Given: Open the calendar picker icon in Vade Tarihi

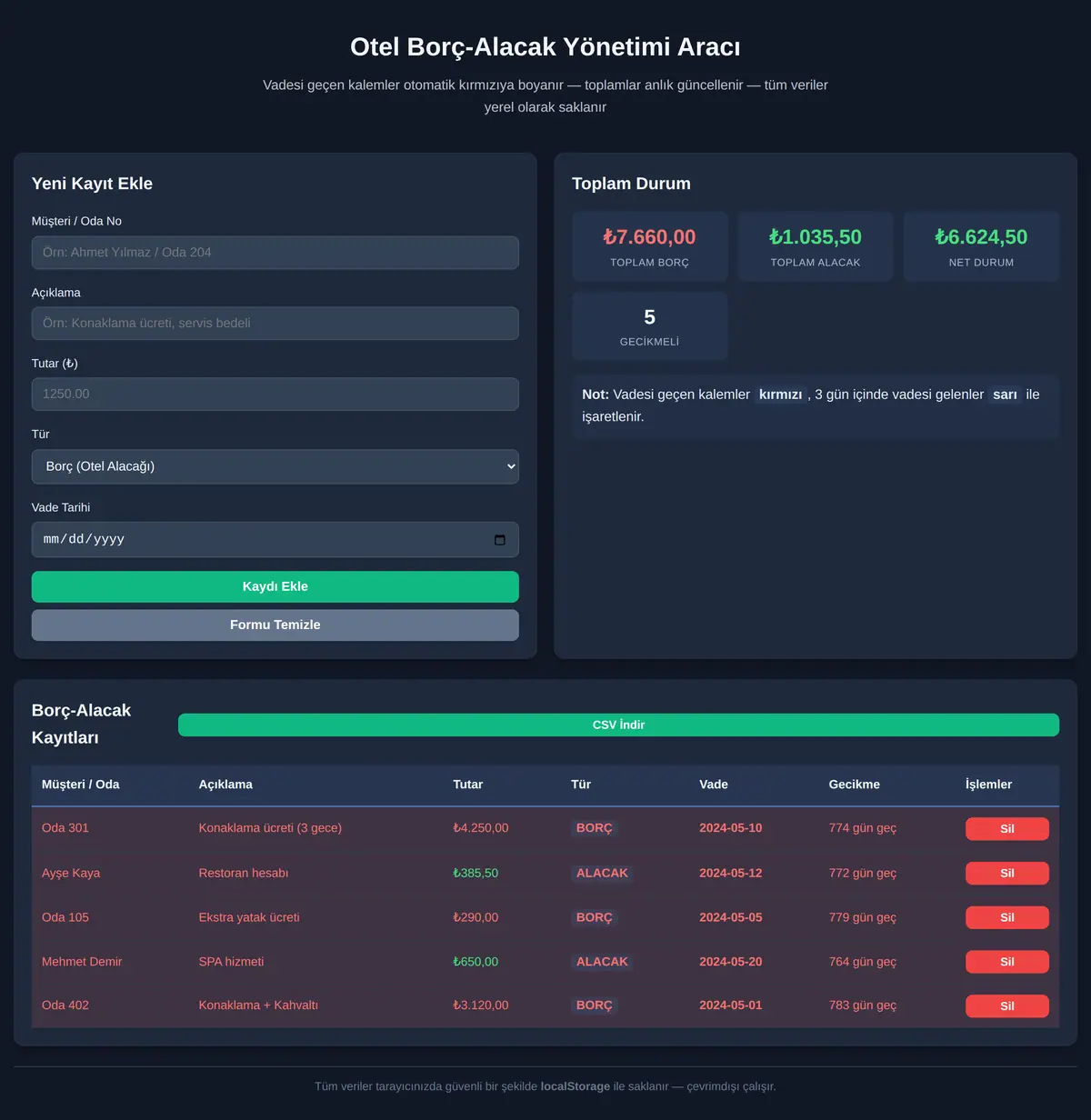Looking at the screenshot, I should point(499,540).
